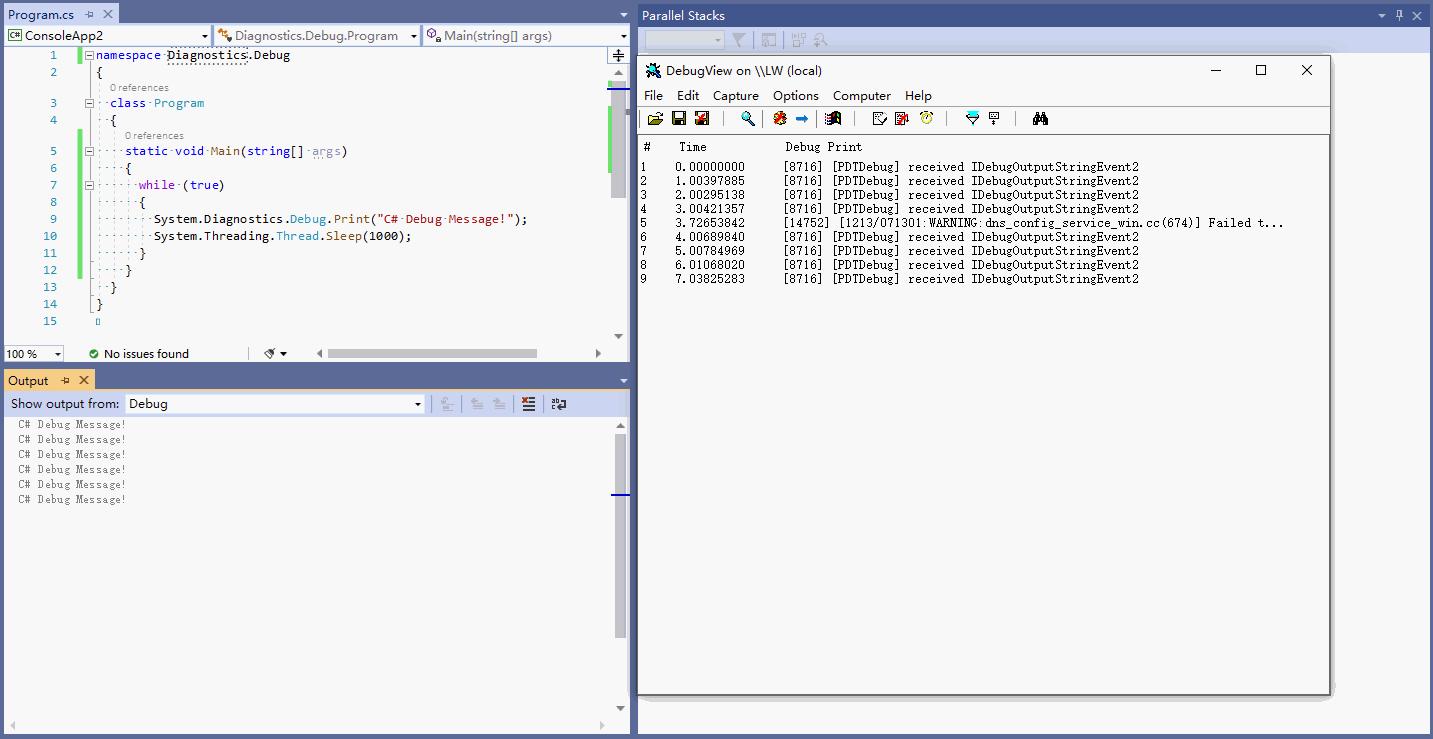The height and width of the screenshot is (739, 1433).
Task: Click Clear All in Output toolbar
Action: 528,404
